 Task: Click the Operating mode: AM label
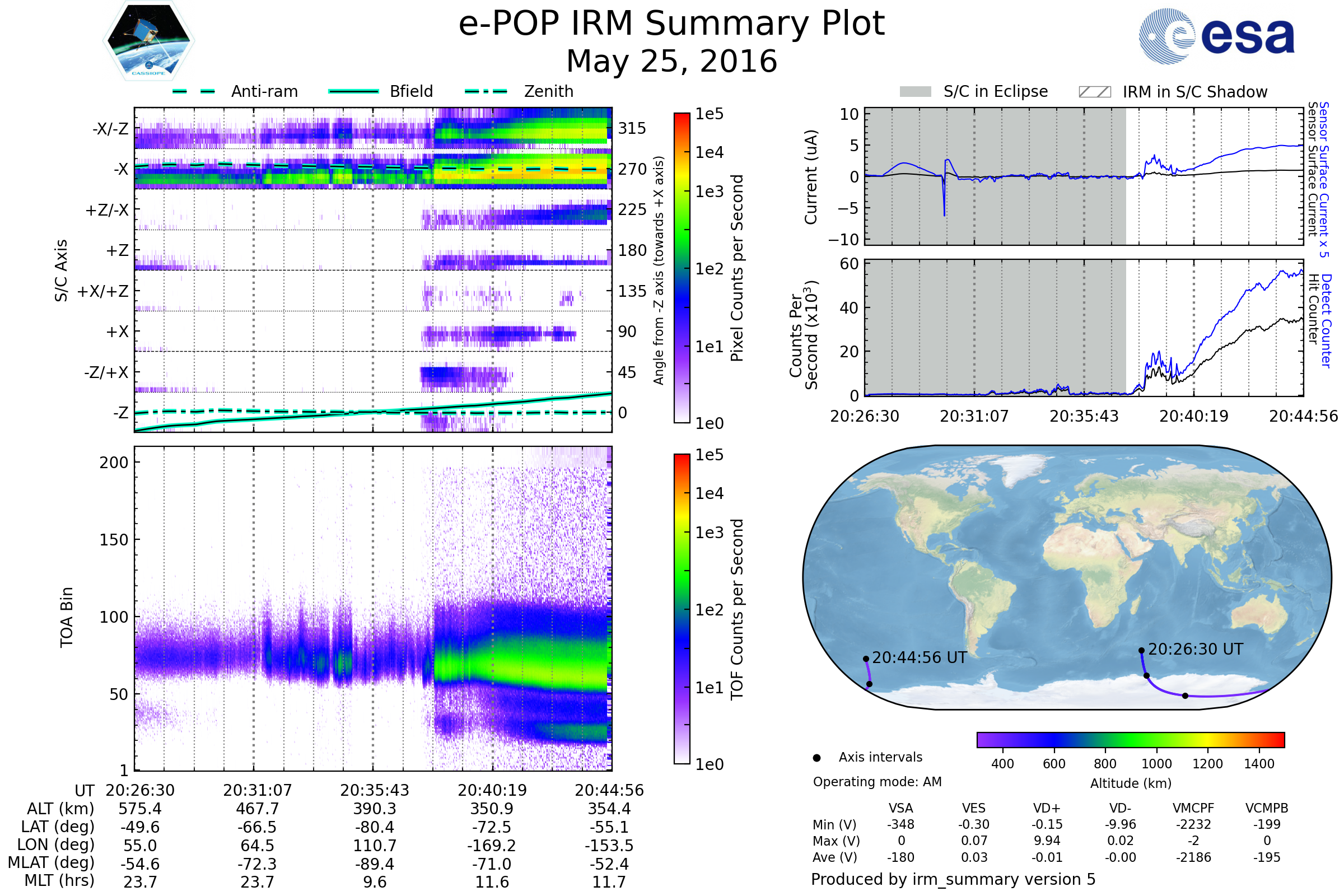pos(877,782)
